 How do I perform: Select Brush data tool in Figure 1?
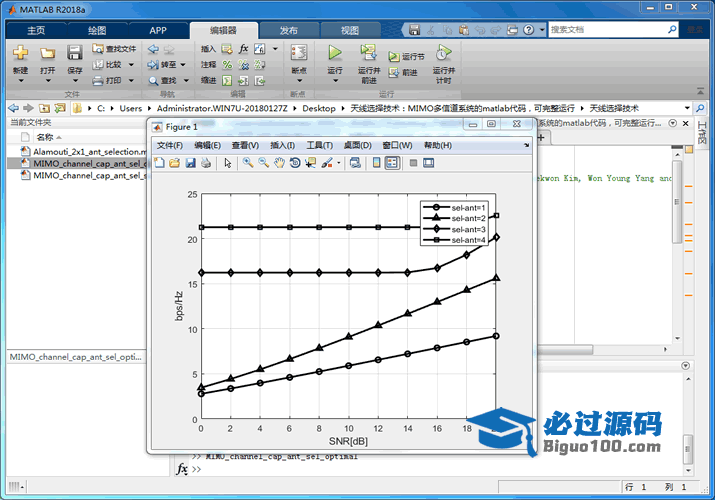click(327, 163)
